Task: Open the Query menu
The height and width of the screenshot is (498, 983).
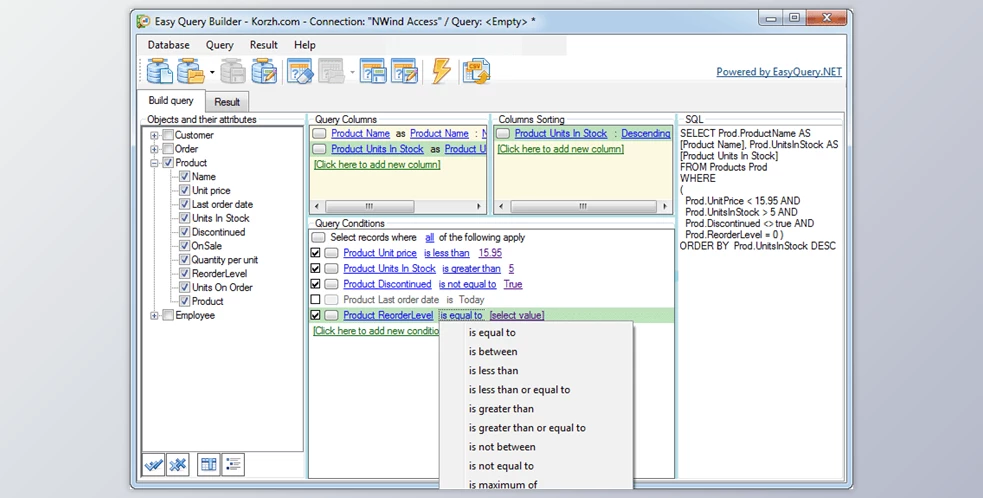Action: point(219,45)
